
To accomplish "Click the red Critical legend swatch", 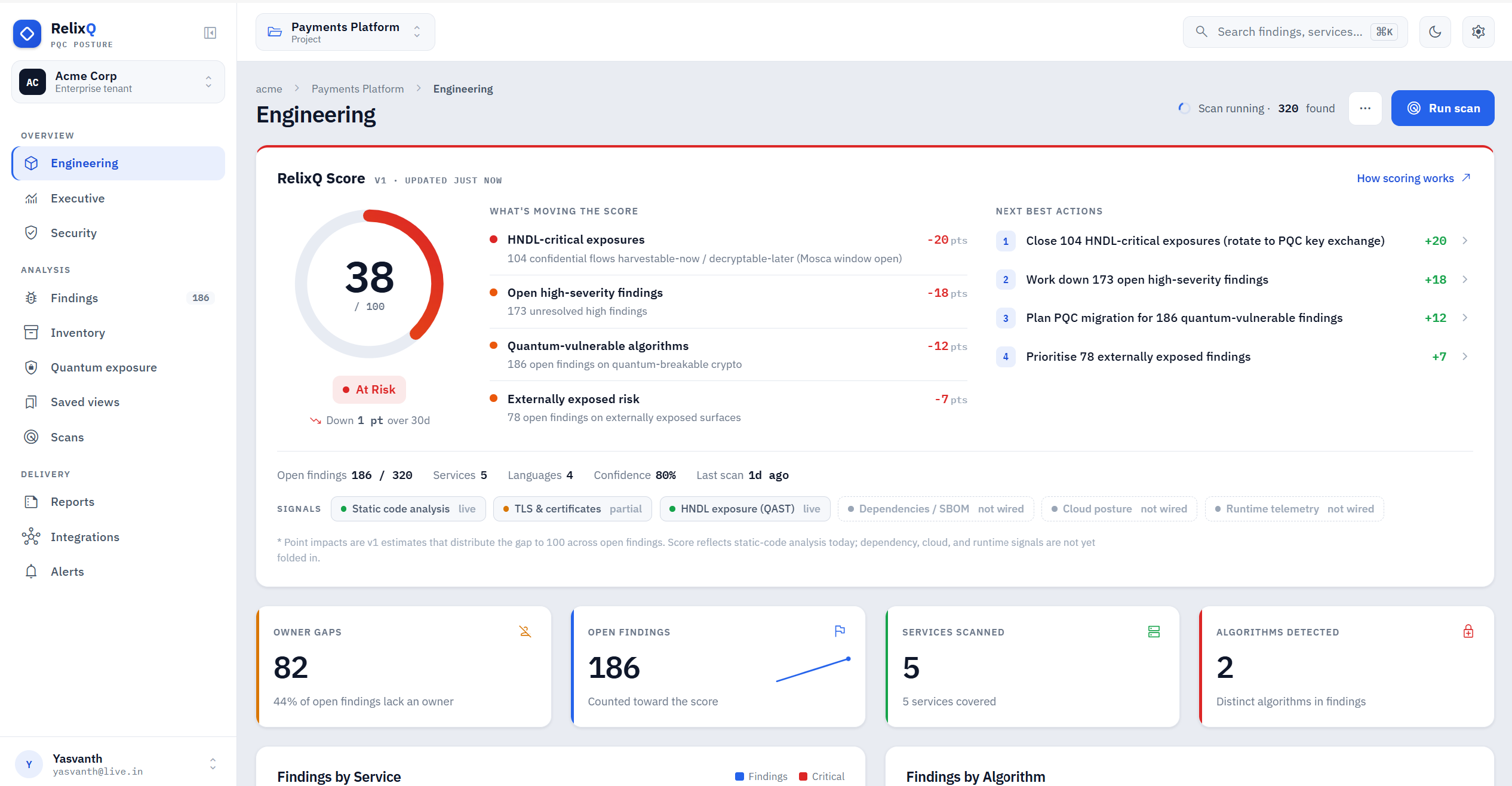I will pos(803,776).
